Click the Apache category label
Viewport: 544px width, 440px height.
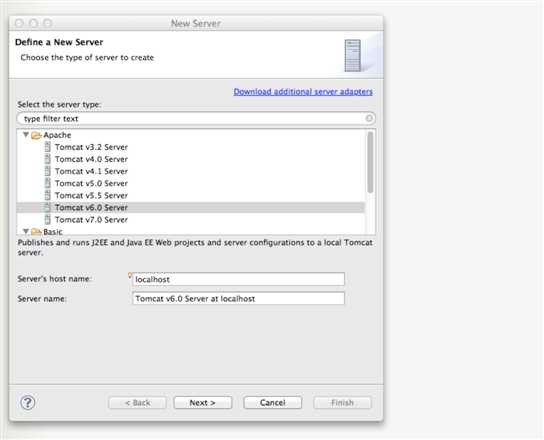pos(57,135)
